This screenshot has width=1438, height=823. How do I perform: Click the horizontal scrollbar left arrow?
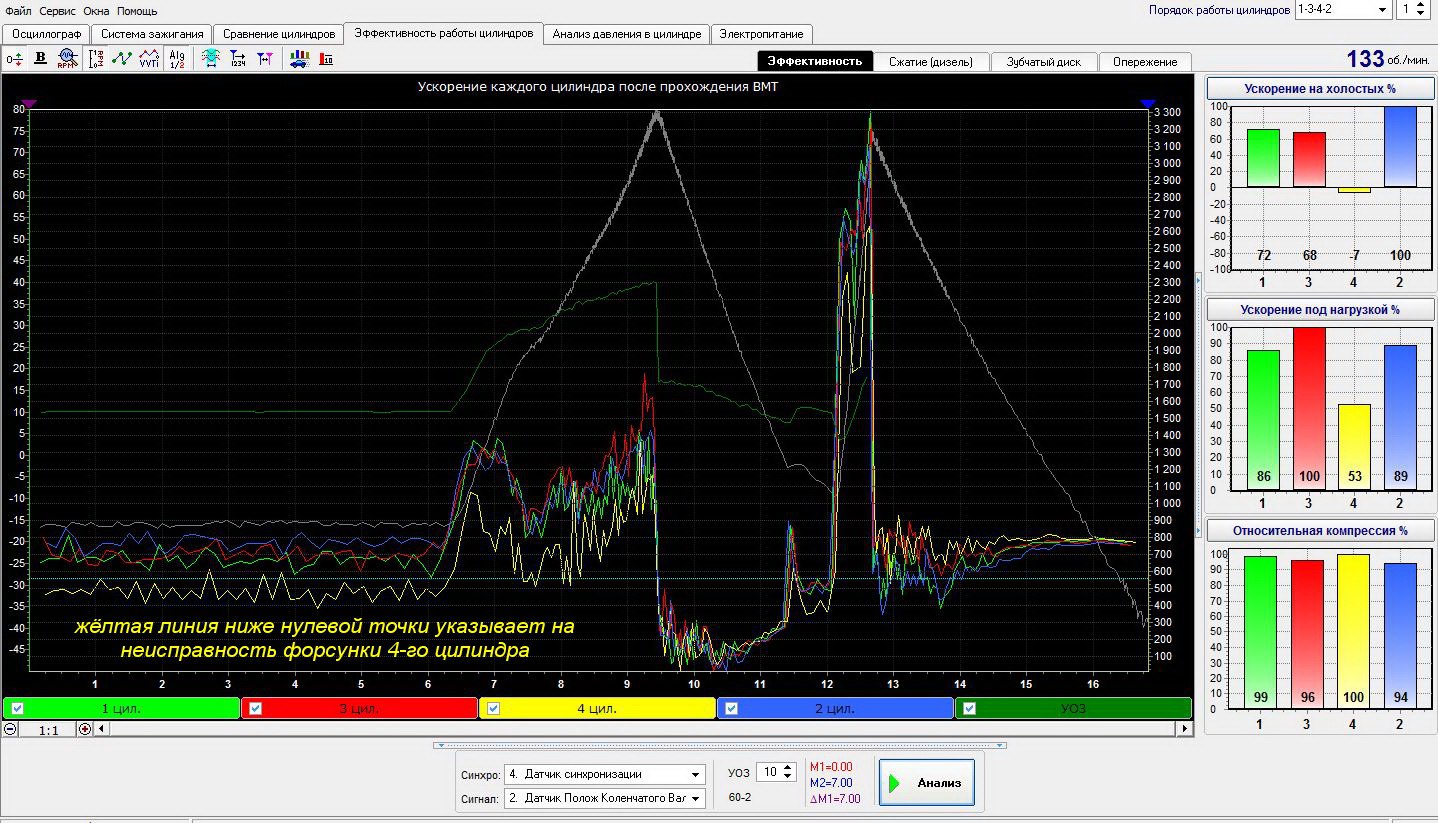(100, 729)
